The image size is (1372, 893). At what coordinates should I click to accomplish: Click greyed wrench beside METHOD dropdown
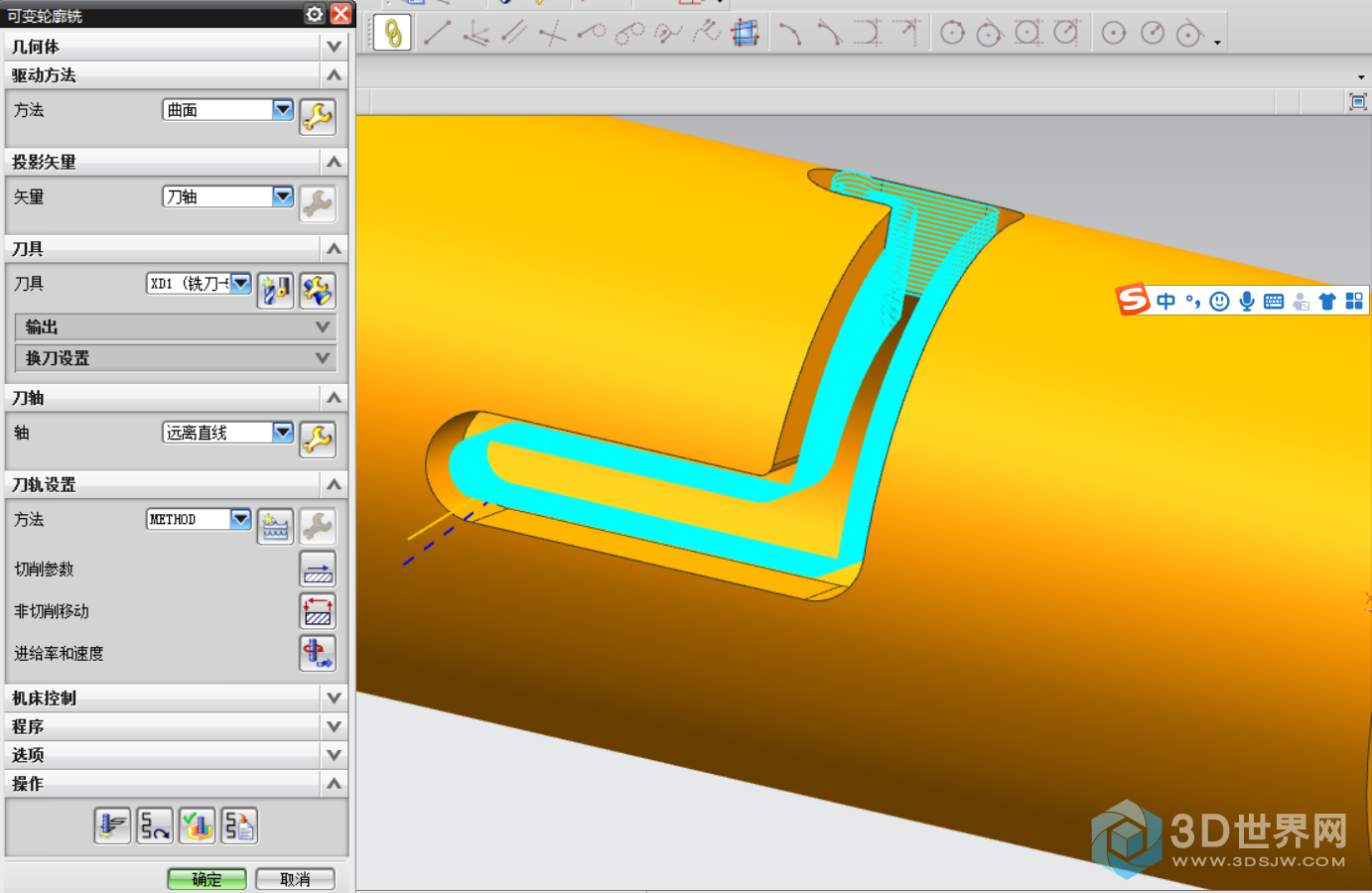click(318, 527)
